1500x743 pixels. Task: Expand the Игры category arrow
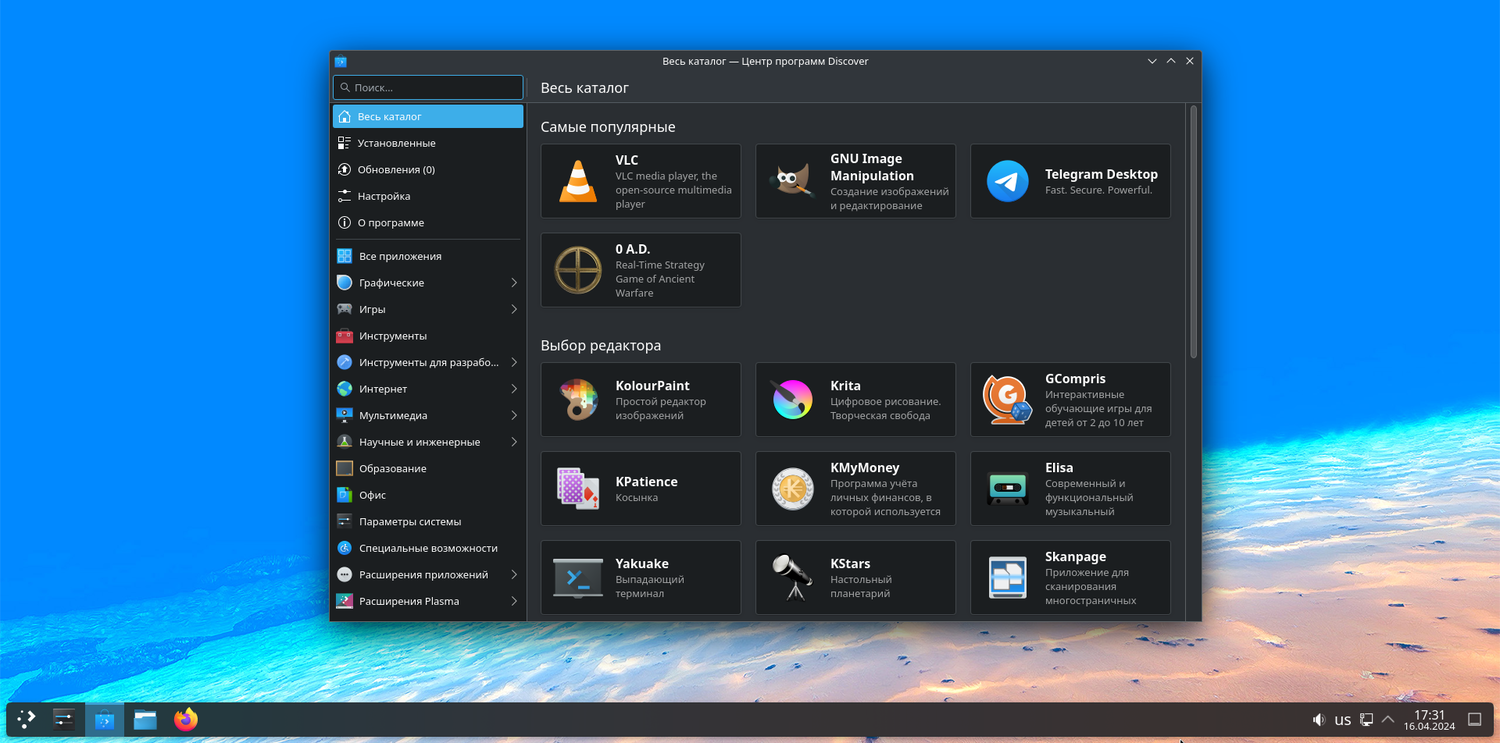click(x=514, y=309)
